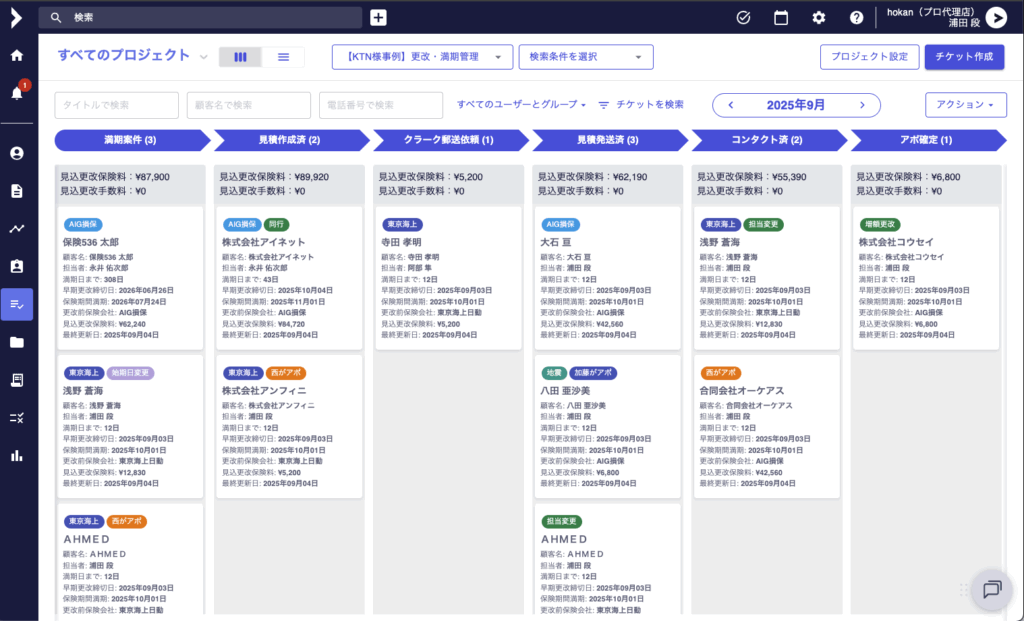Click the help question mark icon
Image resolution: width=1024 pixels, height=621 pixels.
pyautogui.click(x=857, y=17)
